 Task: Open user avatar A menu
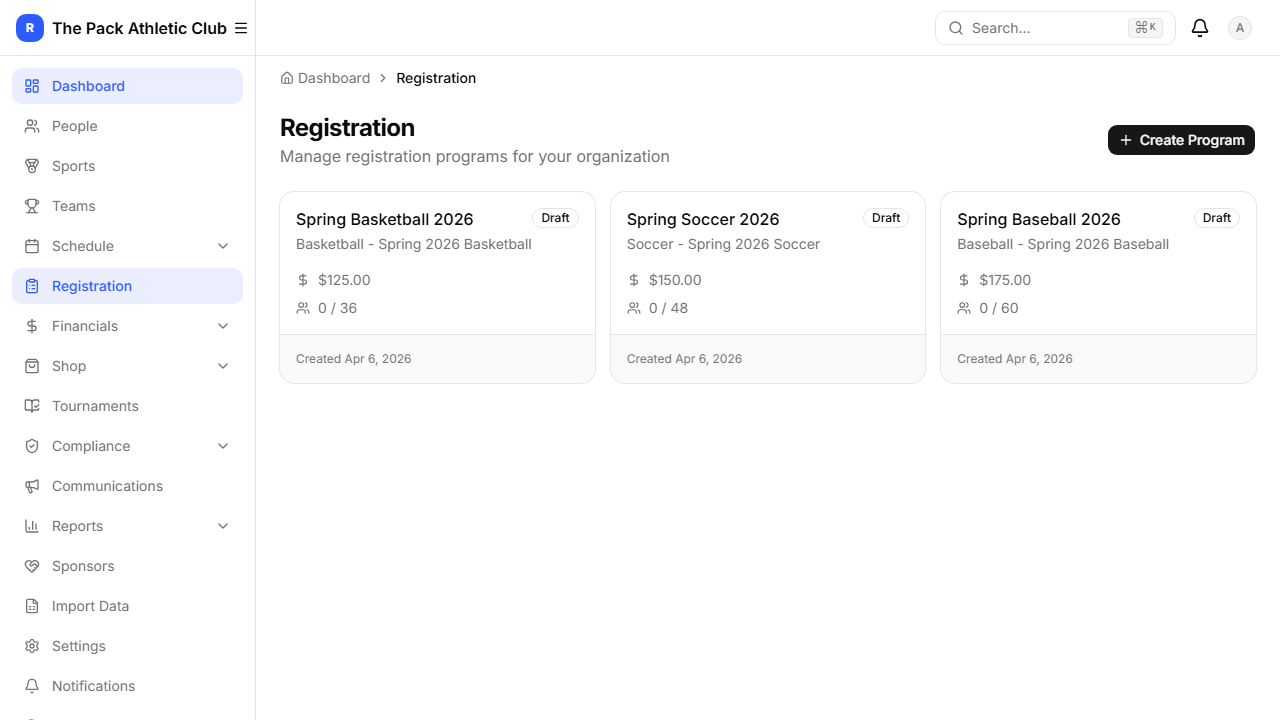tap(1240, 28)
